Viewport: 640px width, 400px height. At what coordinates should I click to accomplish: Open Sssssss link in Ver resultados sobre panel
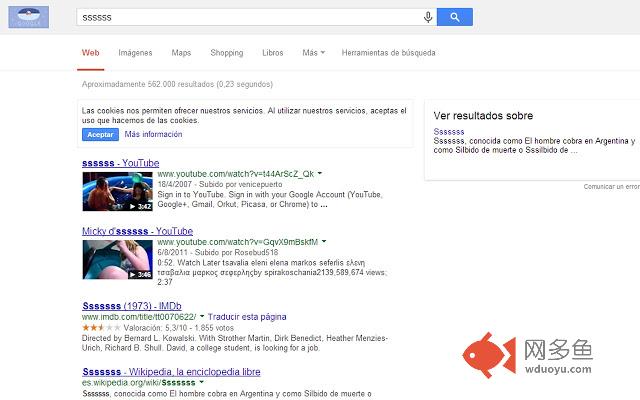pos(449,132)
